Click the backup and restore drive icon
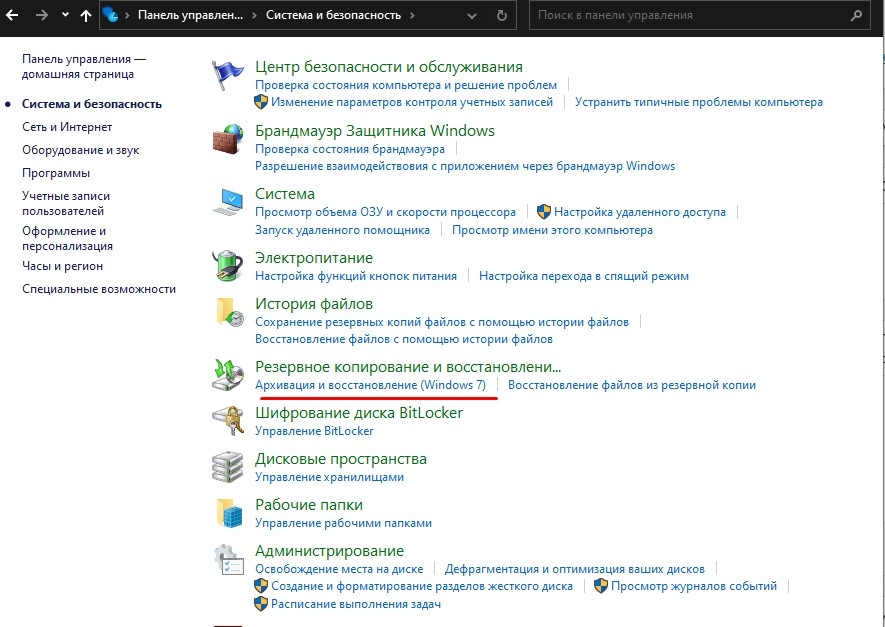Image resolution: width=885 pixels, height=627 pixels. click(229, 375)
